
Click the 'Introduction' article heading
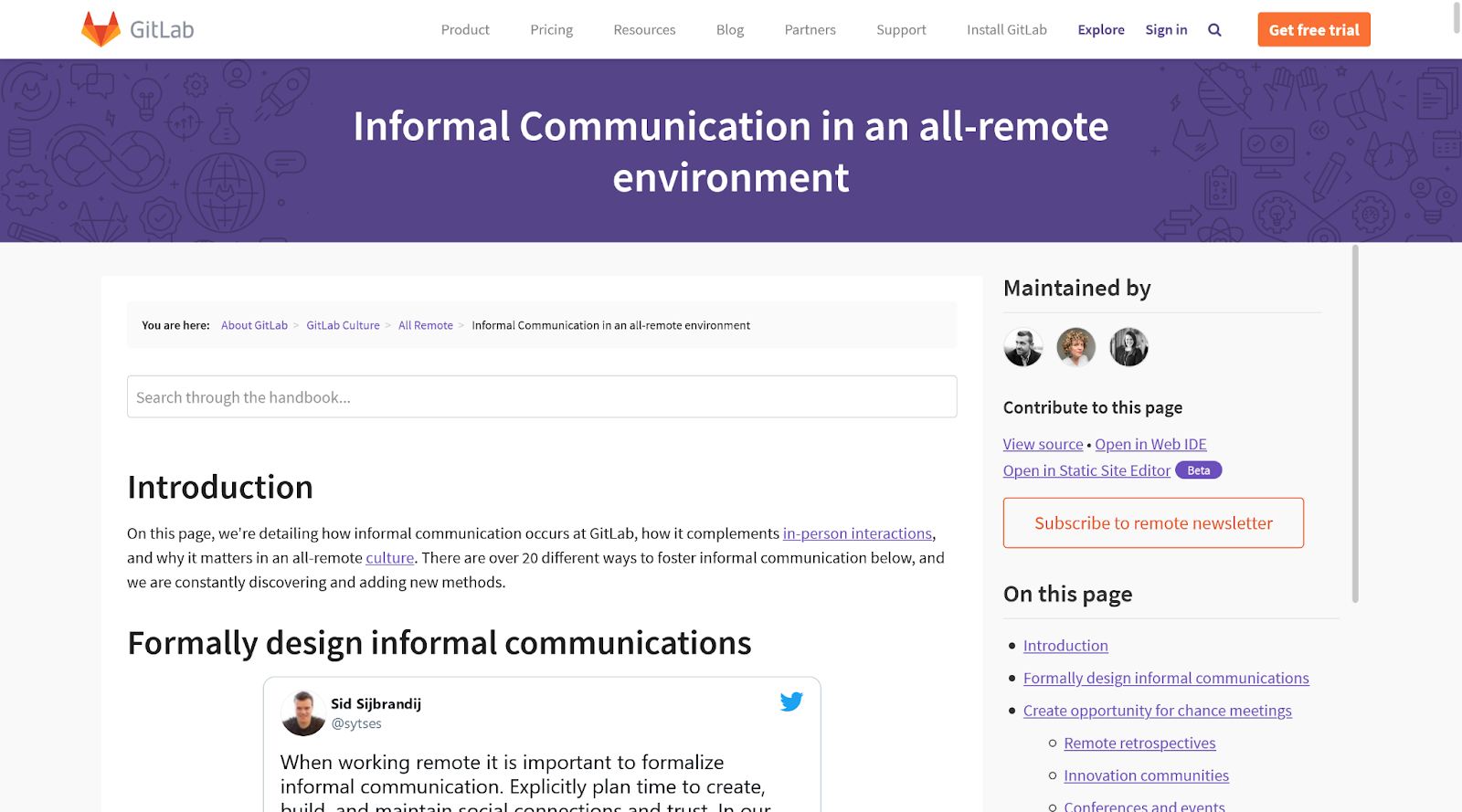click(x=220, y=487)
